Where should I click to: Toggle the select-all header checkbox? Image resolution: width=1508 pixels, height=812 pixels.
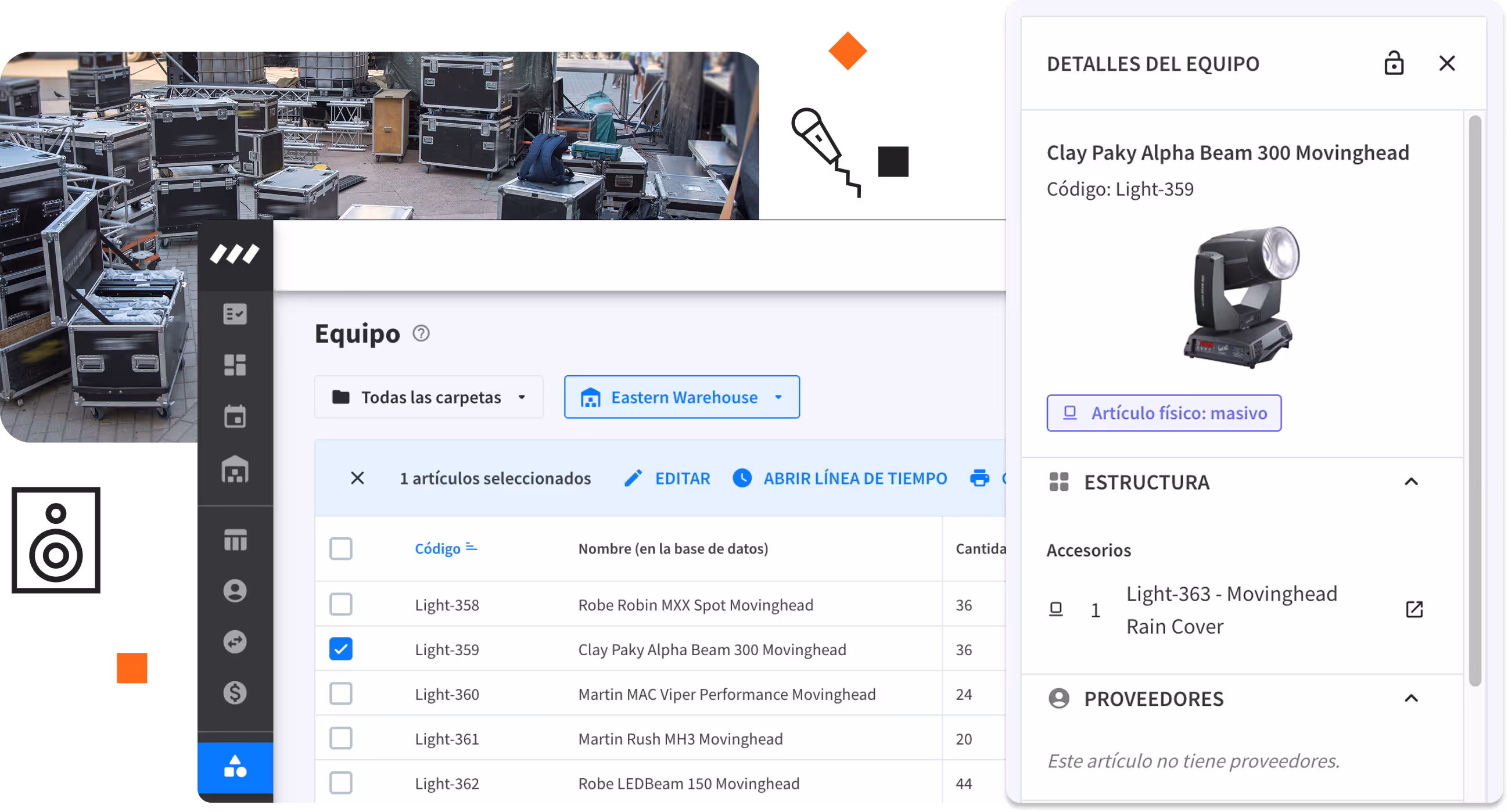point(341,549)
